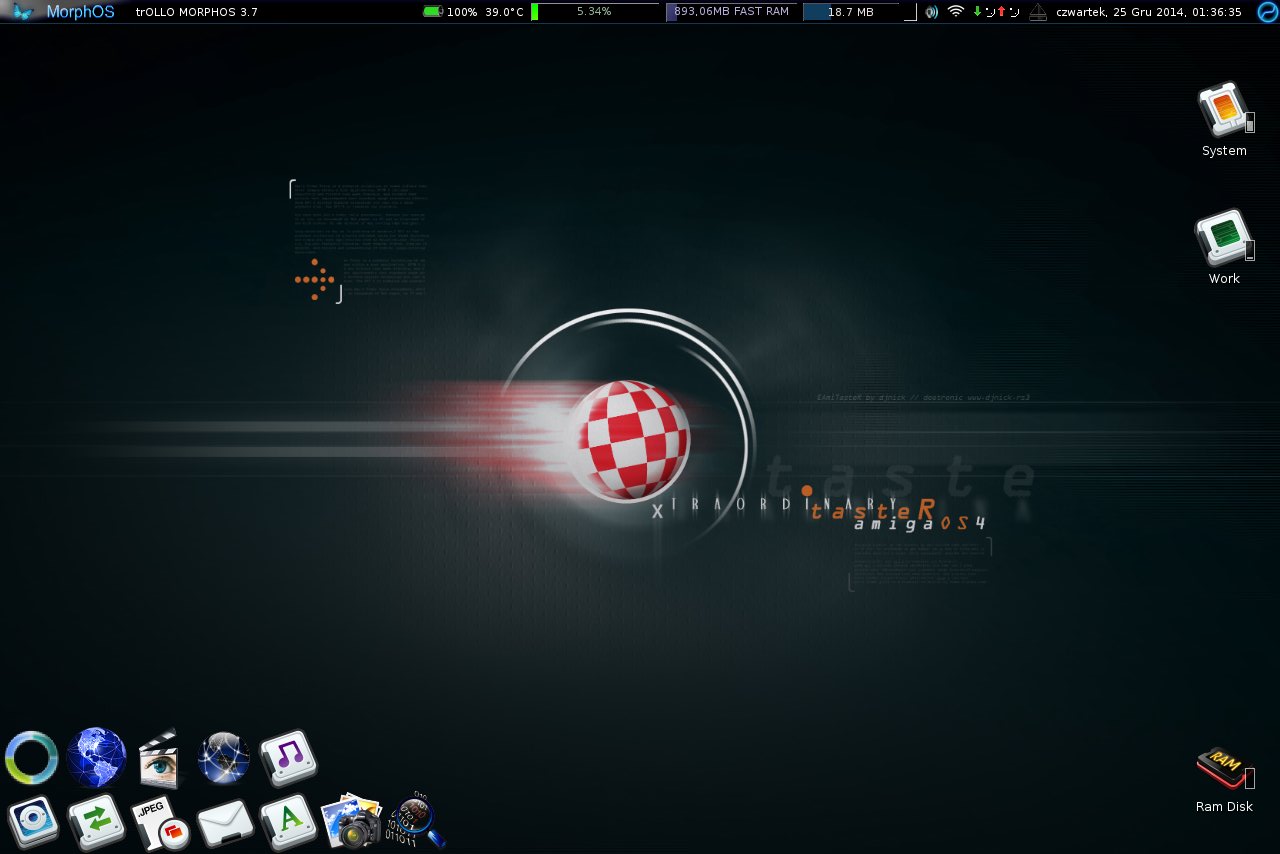Open the purple music note drive icon
The height and width of the screenshot is (854, 1280).
point(288,757)
